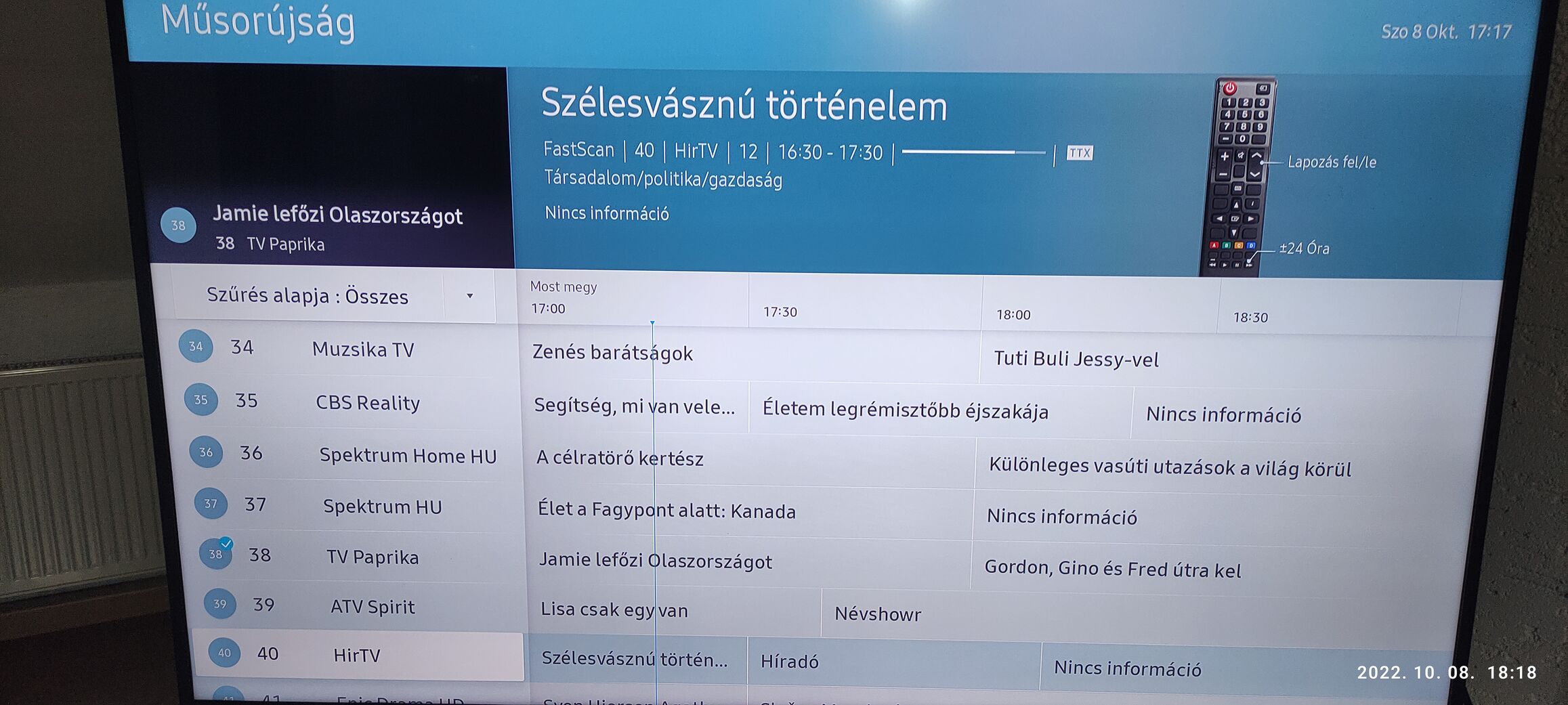The image size is (1568, 705).
Task: Click the 17:30 time header
Action: (780, 312)
